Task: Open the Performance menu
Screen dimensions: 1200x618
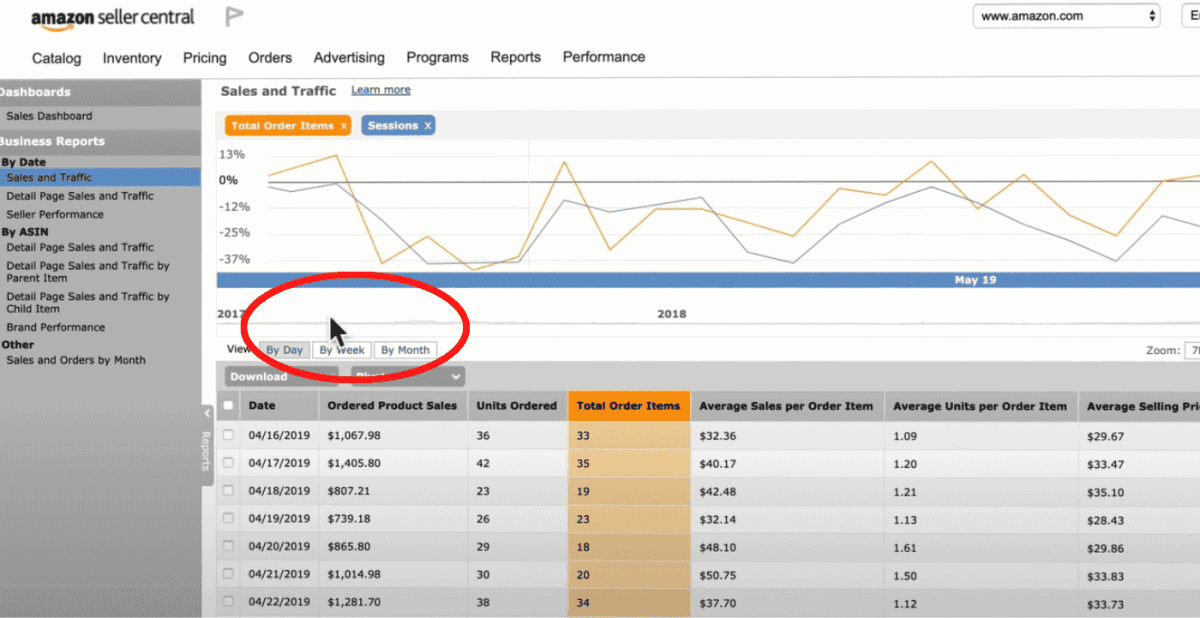Action: pos(604,57)
